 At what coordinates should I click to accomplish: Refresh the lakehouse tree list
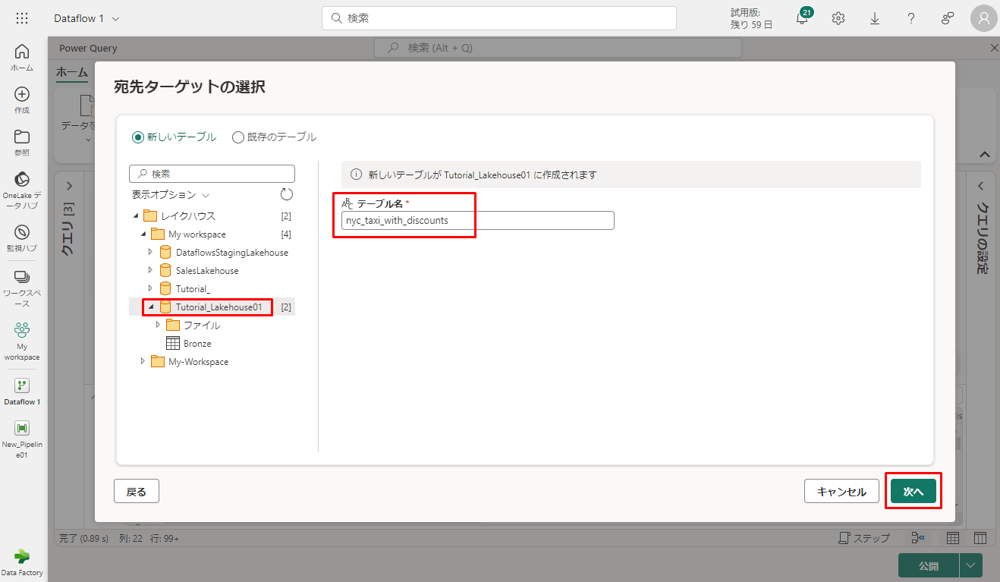pyautogui.click(x=286, y=194)
